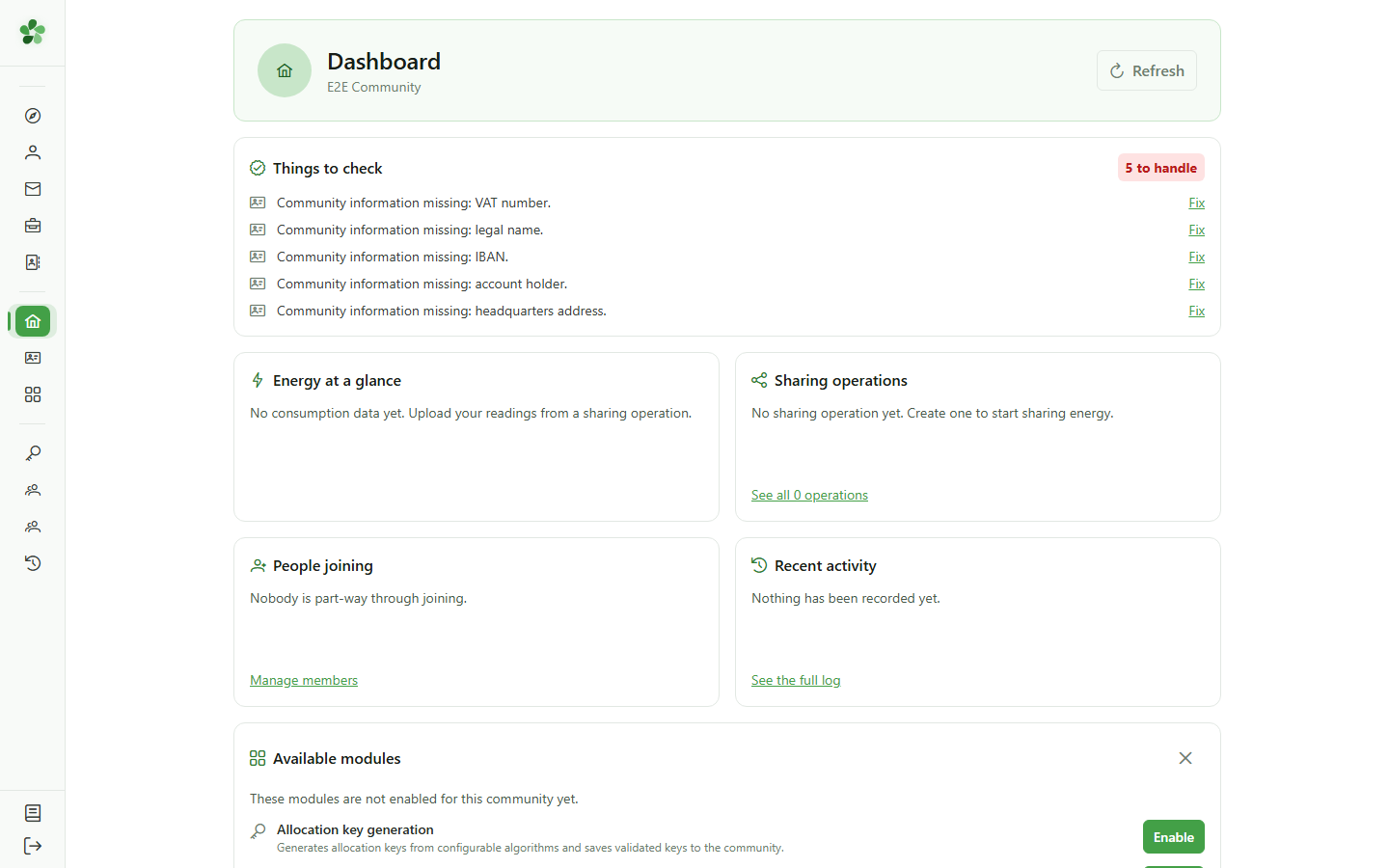The width and height of the screenshot is (1389, 868).
Task: Open the contact book icon in sidebar
Action: click(x=33, y=262)
